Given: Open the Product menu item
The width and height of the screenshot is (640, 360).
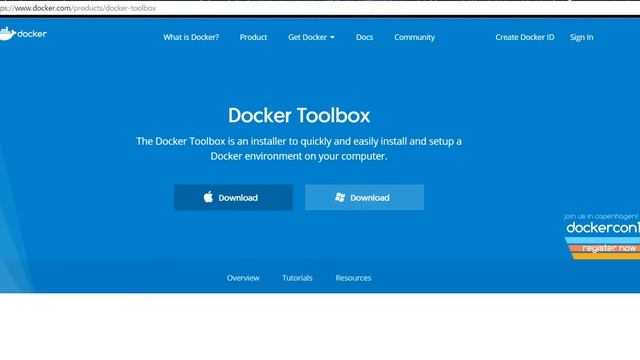Looking at the screenshot, I should pos(253,37).
